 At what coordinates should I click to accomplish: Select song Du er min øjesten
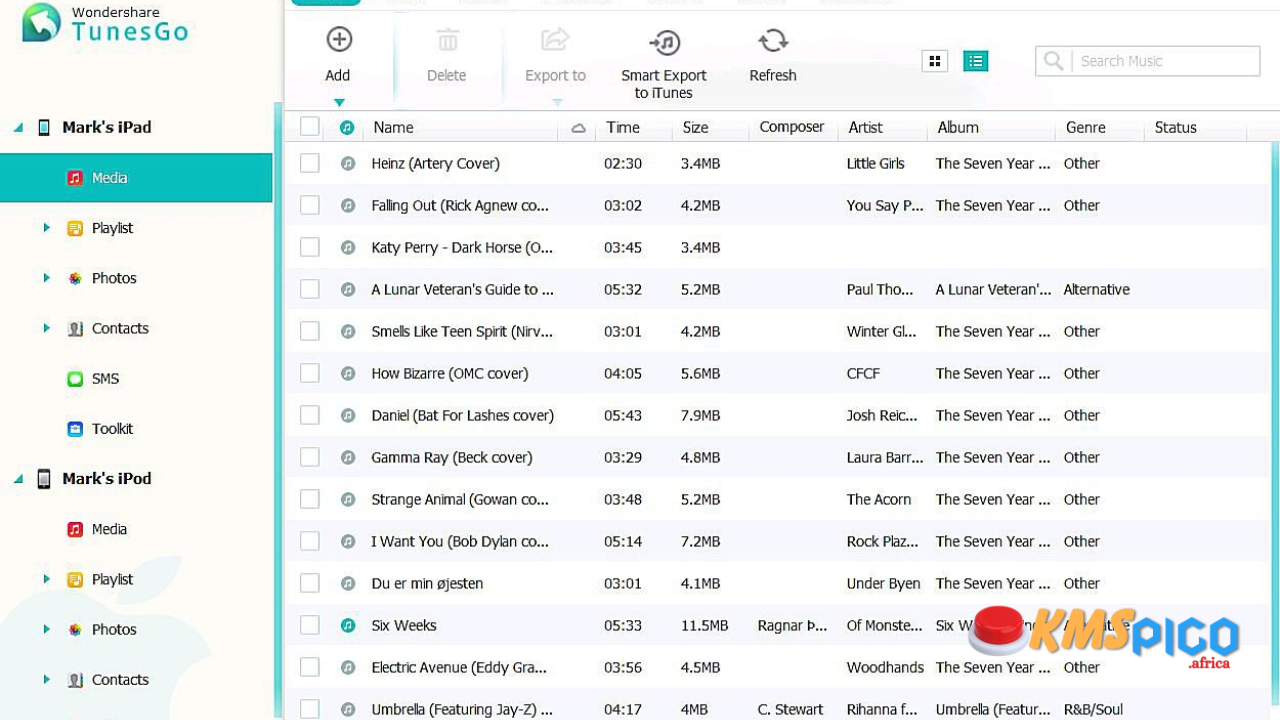[x=427, y=583]
